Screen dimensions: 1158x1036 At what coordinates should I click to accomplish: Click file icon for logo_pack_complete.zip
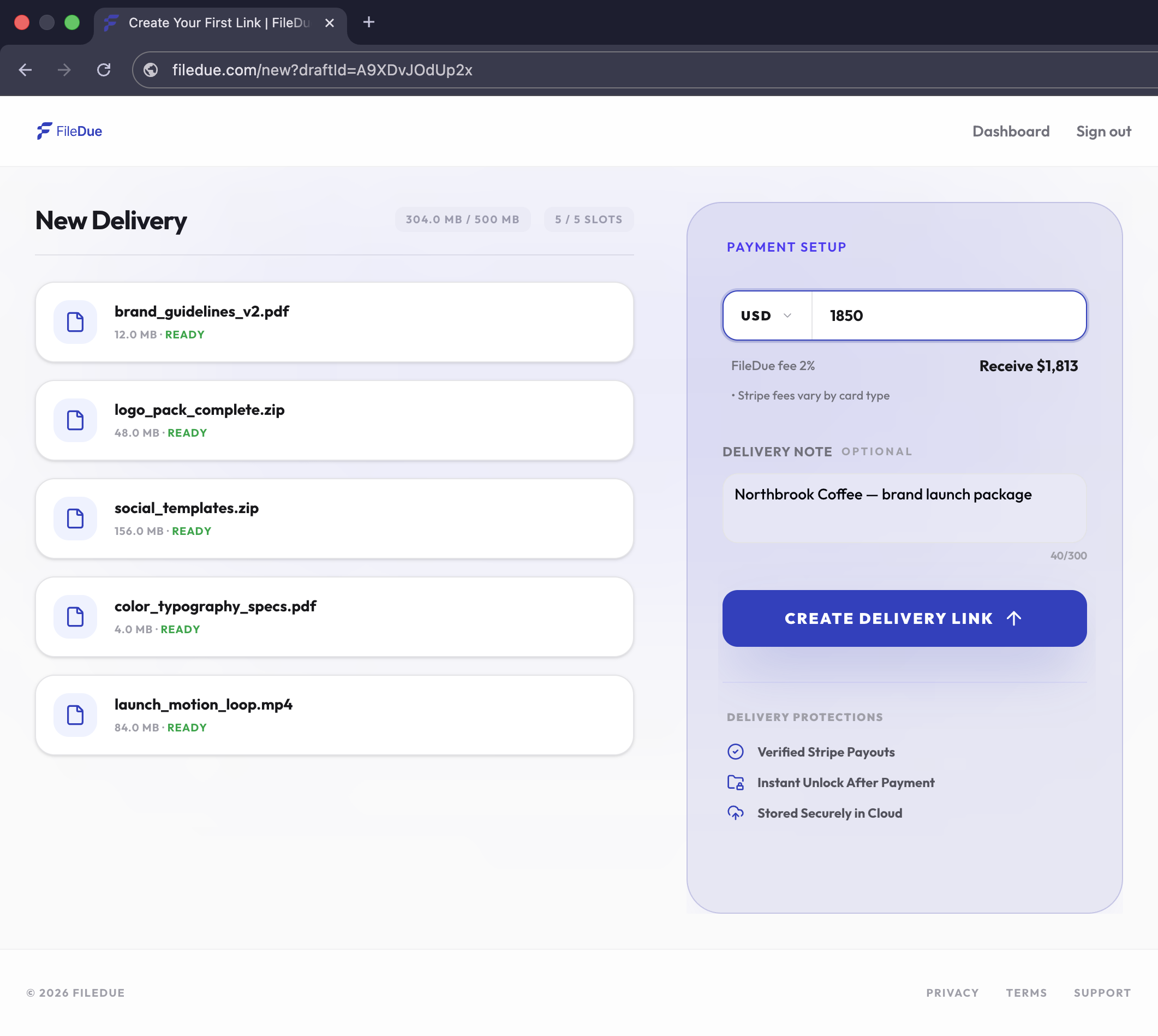pyautogui.click(x=75, y=420)
